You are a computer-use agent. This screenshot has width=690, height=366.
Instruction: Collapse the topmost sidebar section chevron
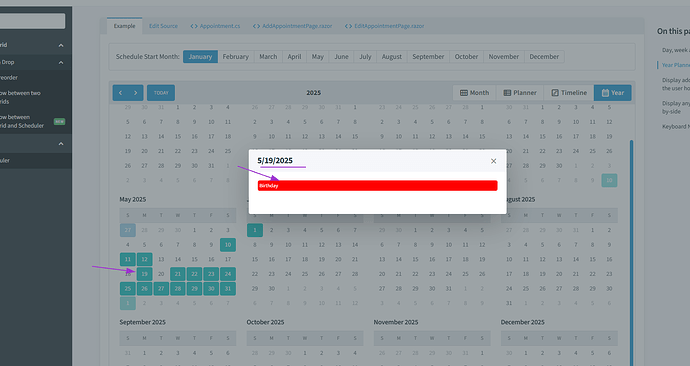(x=61, y=45)
